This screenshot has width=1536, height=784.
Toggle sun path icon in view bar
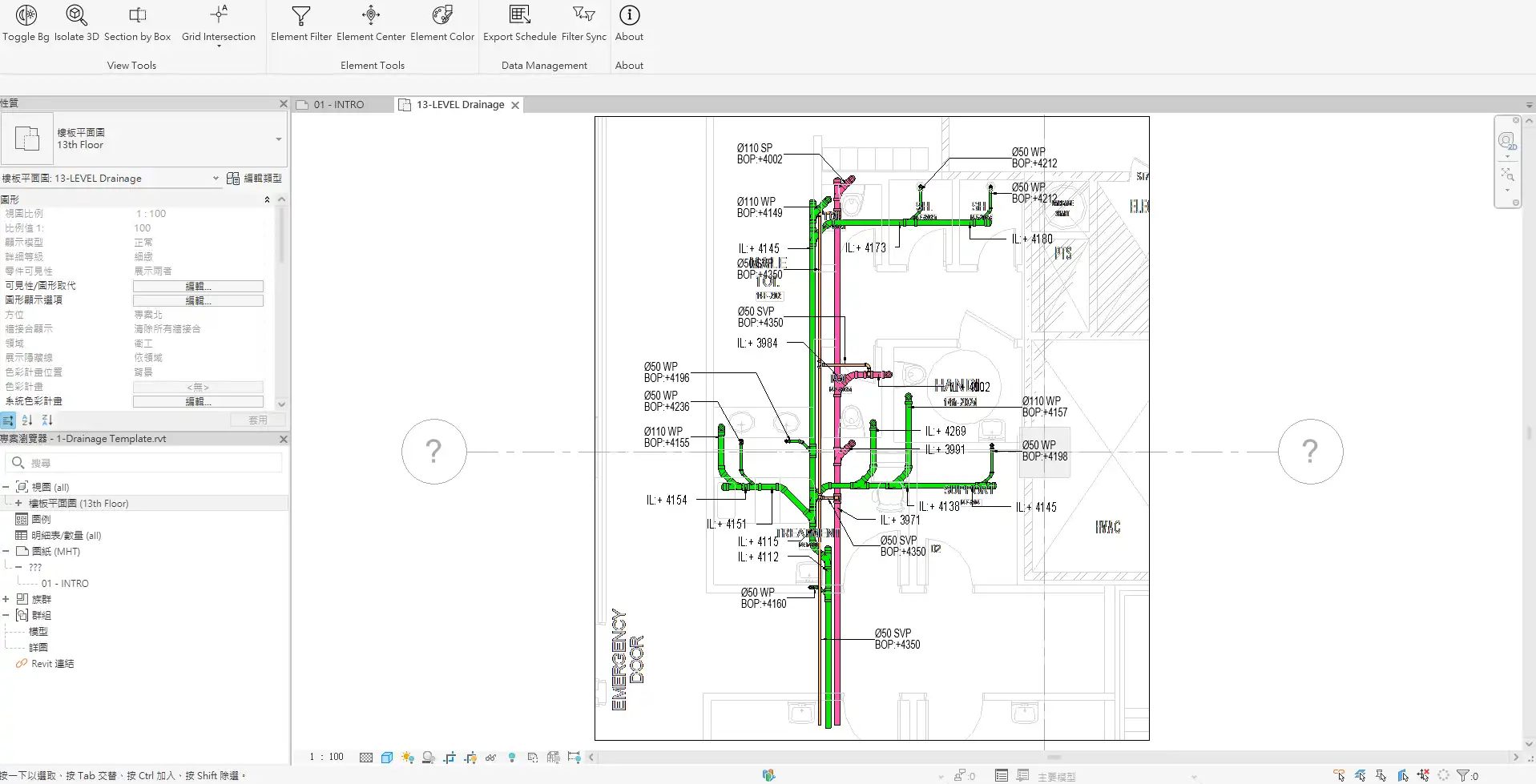point(408,757)
